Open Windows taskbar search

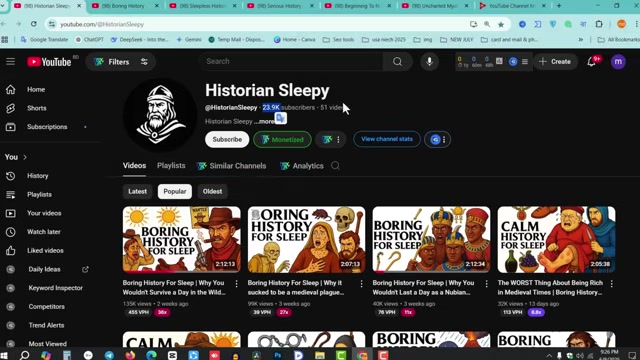[24, 355]
